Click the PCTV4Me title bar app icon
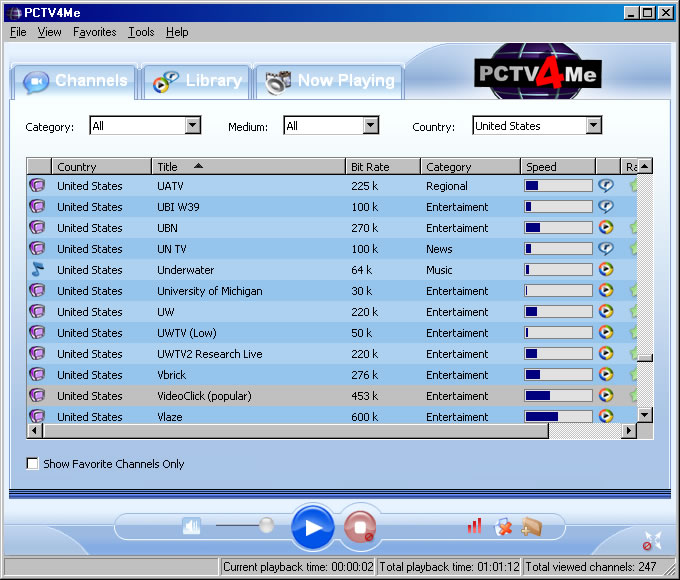This screenshot has height=580, width=680. click(14, 13)
